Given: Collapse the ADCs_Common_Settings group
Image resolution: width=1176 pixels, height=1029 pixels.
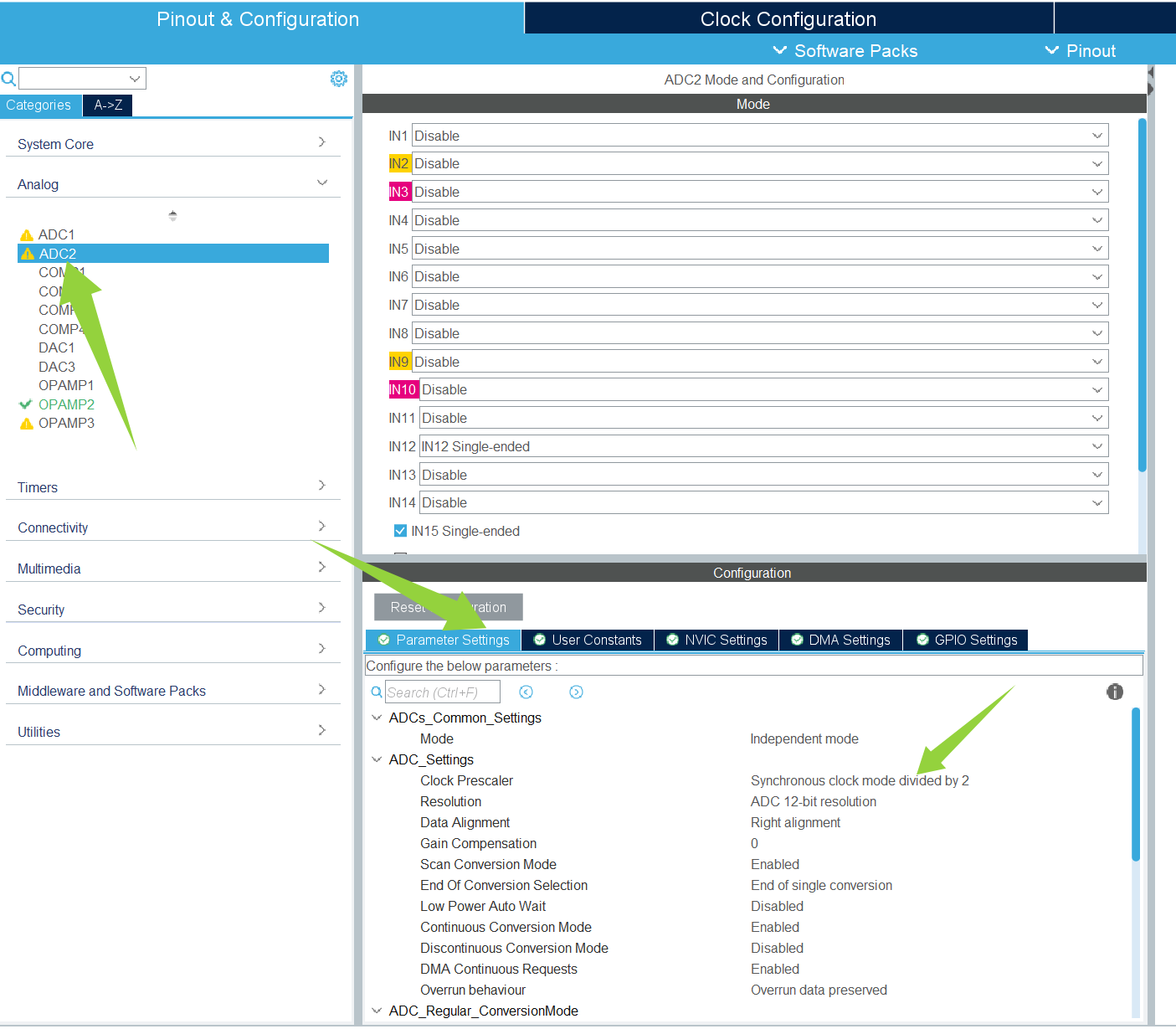Looking at the screenshot, I should pyautogui.click(x=377, y=718).
